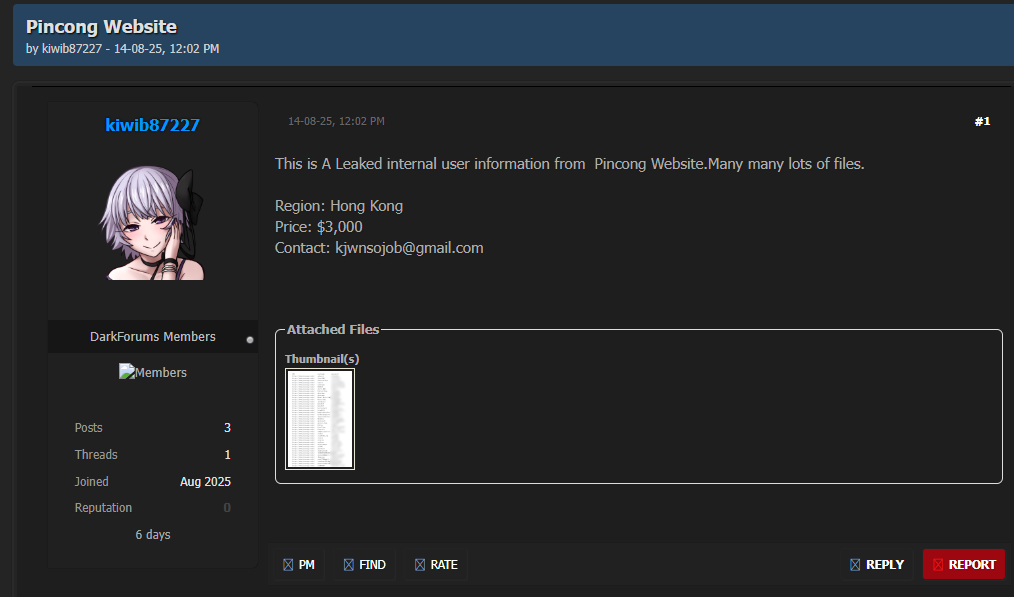This screenshot has height=597, width=1014.
Task: Click the 6 days text in the profile
Action: point(152,535)
